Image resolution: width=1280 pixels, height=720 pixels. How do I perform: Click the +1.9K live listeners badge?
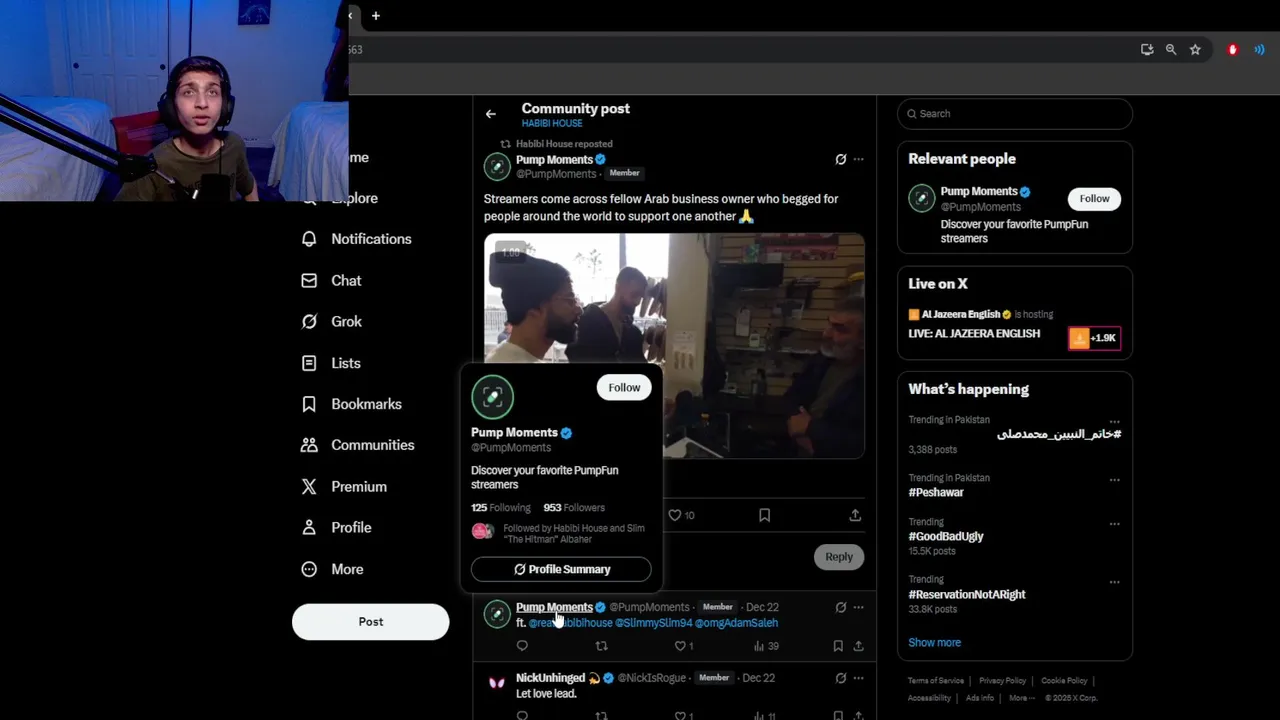[1094, 338]
